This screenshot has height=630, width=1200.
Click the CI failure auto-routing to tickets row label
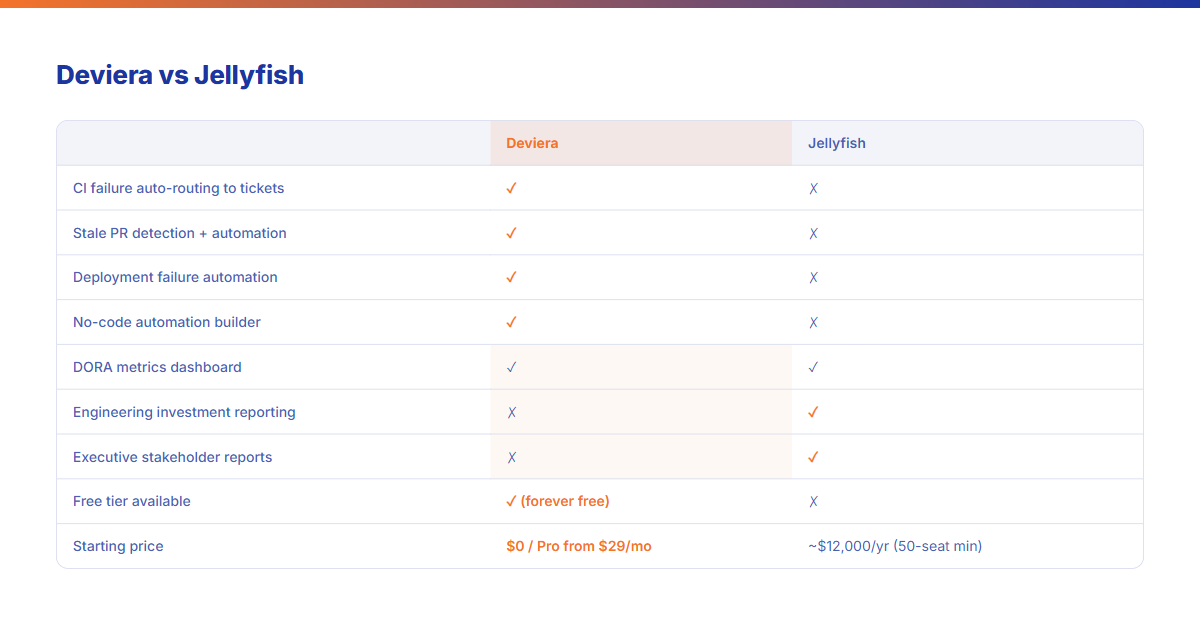point(179,188)
